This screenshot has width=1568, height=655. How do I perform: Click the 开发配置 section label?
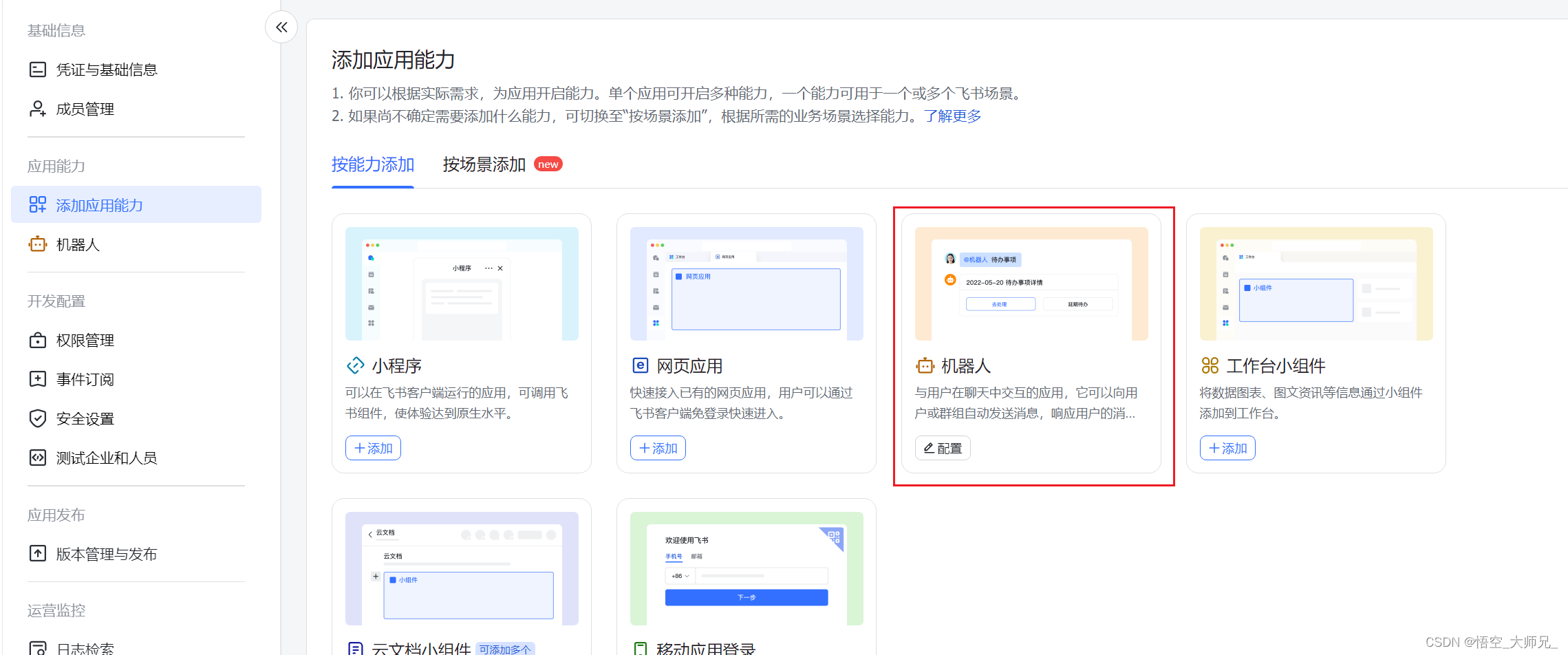[x=56, y=301]
